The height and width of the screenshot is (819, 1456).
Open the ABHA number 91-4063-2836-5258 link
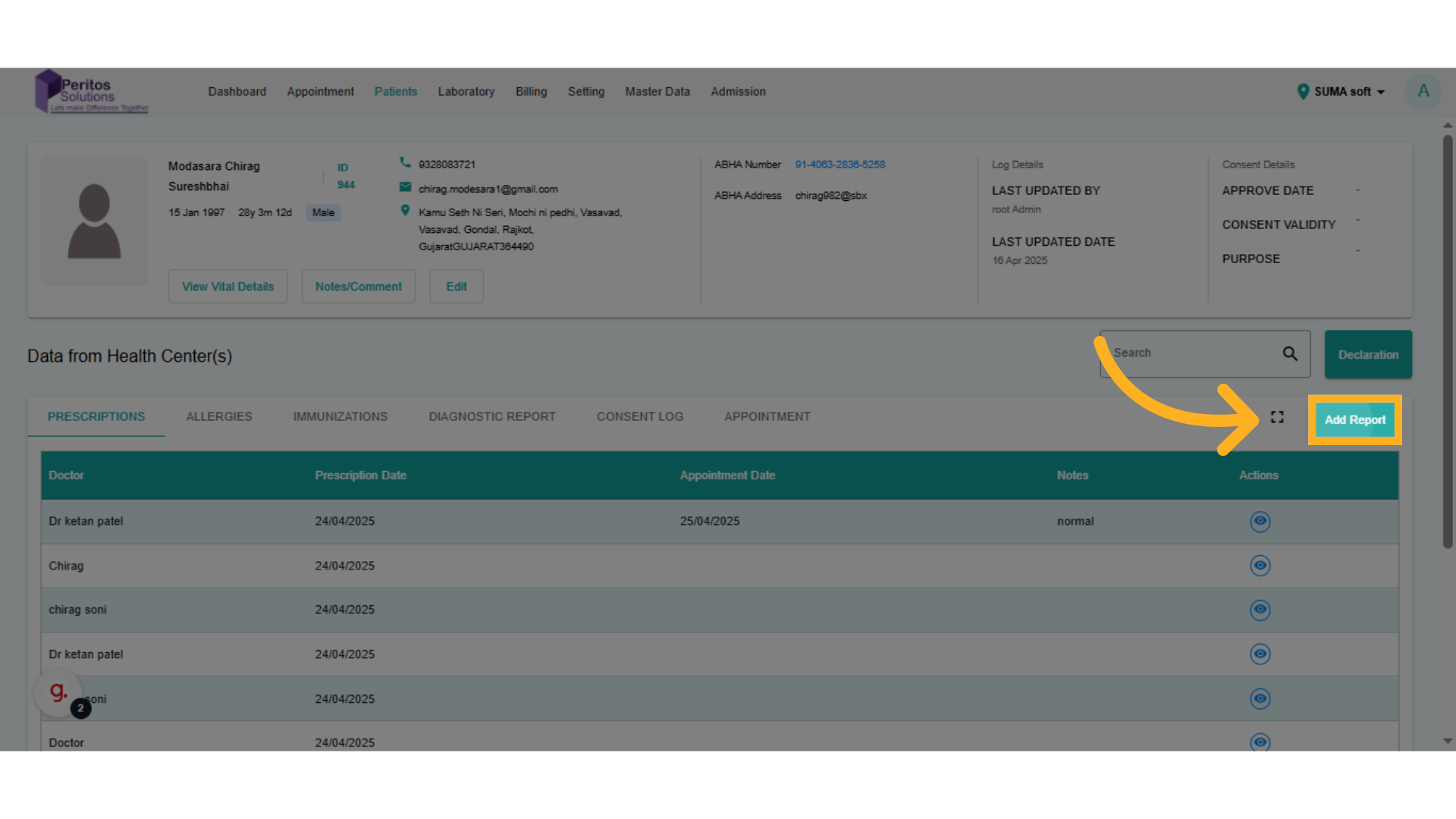coord(839,165)
